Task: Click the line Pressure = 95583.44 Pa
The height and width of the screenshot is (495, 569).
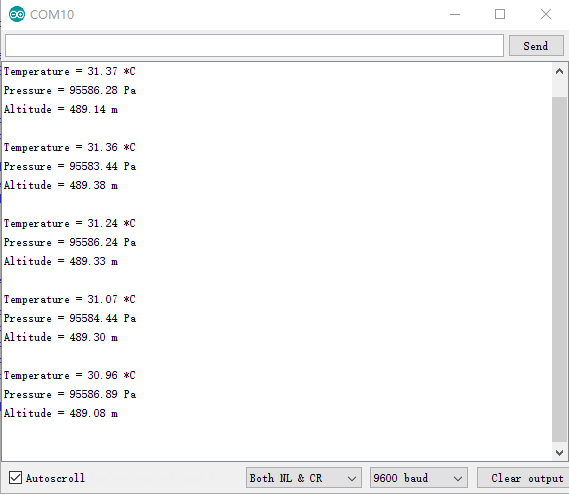Action: (x=70, y=166)
